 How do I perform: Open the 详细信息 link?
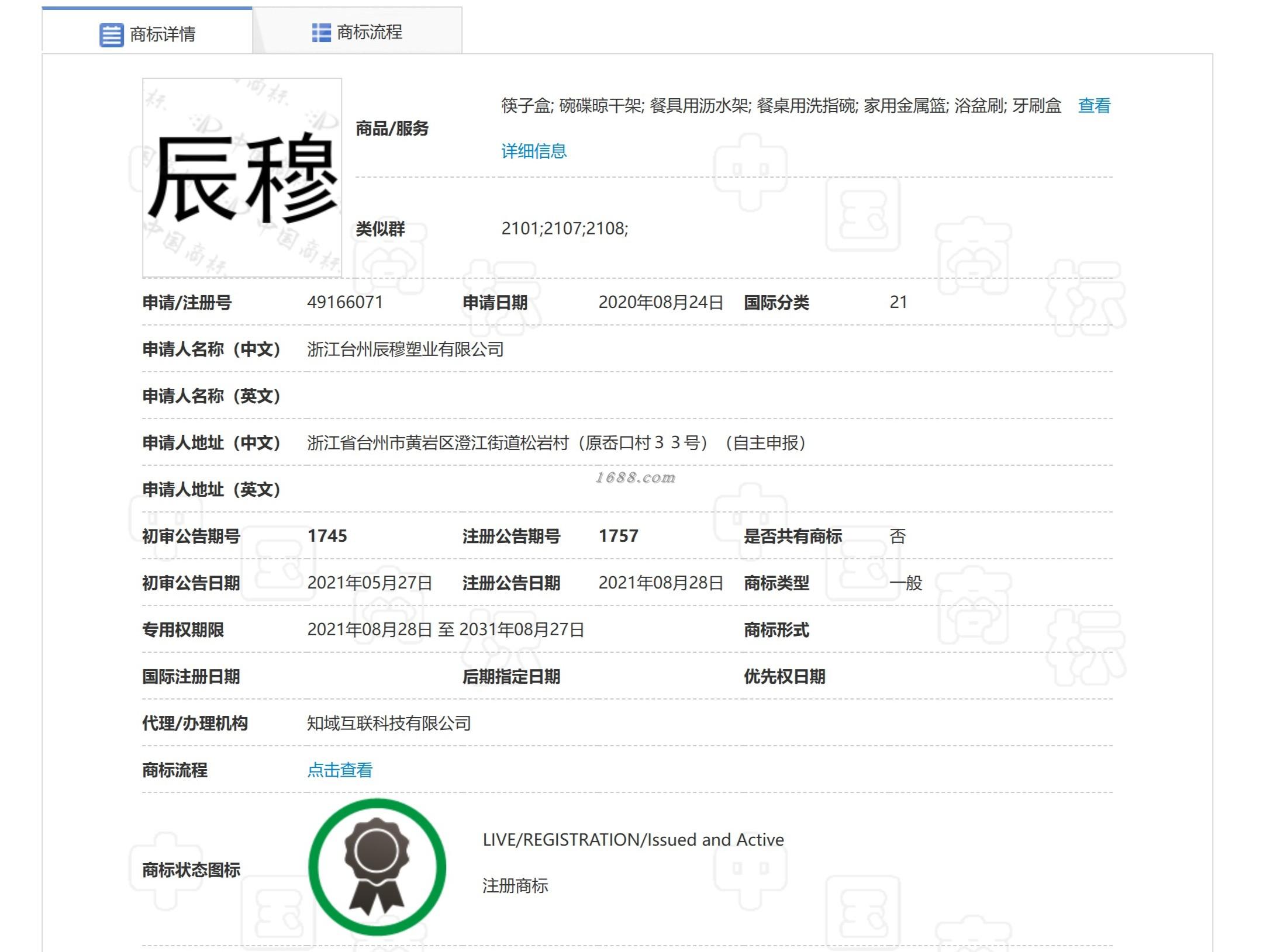tap(533, 151)
